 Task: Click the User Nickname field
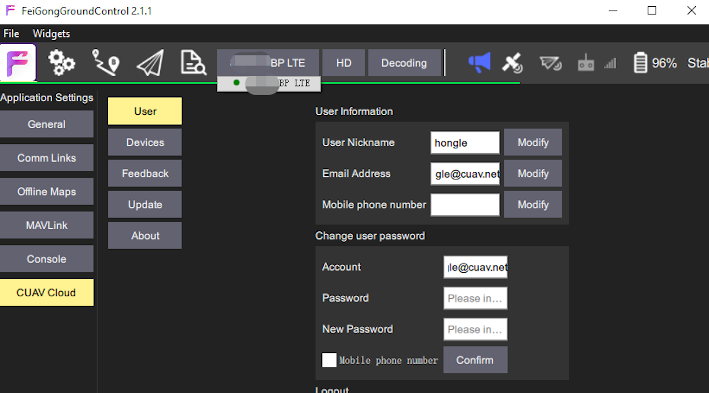tap(465, 142)
